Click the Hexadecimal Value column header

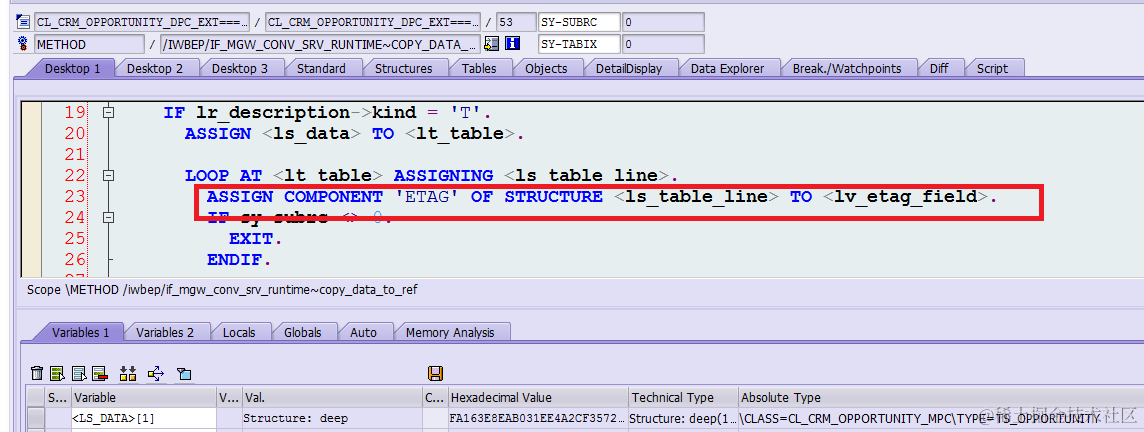click(538, 398)
